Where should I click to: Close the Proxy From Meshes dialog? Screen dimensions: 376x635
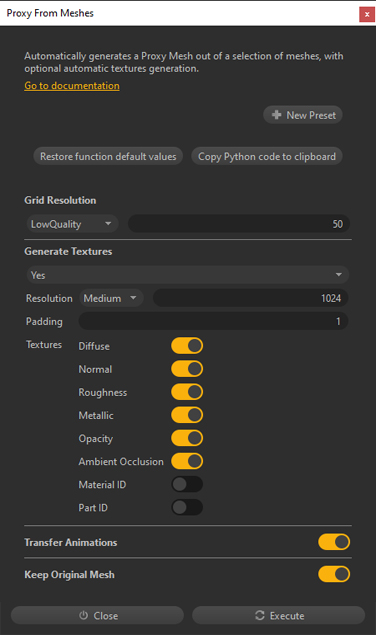[367, 14]
